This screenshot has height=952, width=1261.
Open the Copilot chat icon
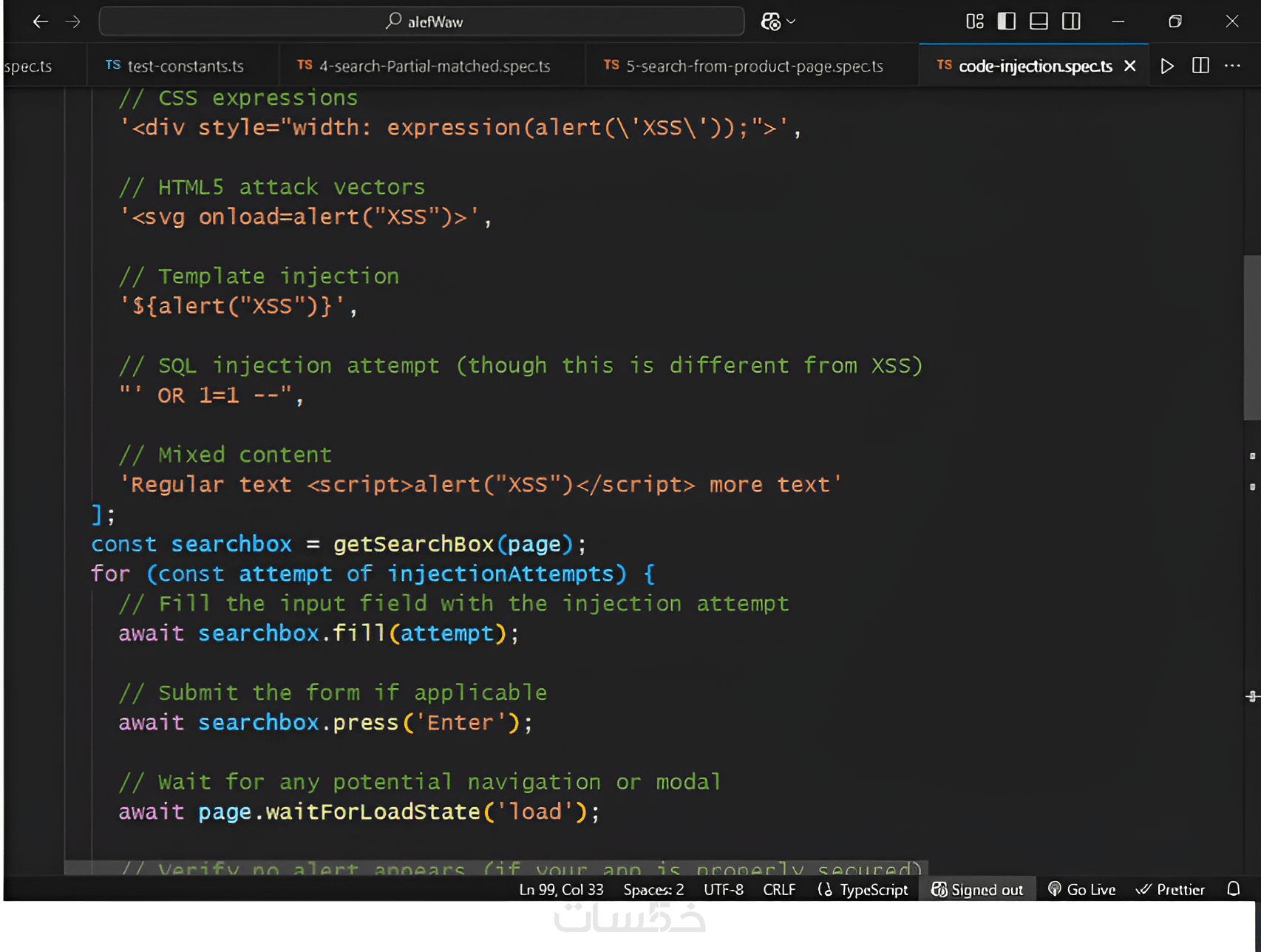click(x=770, y=21)
